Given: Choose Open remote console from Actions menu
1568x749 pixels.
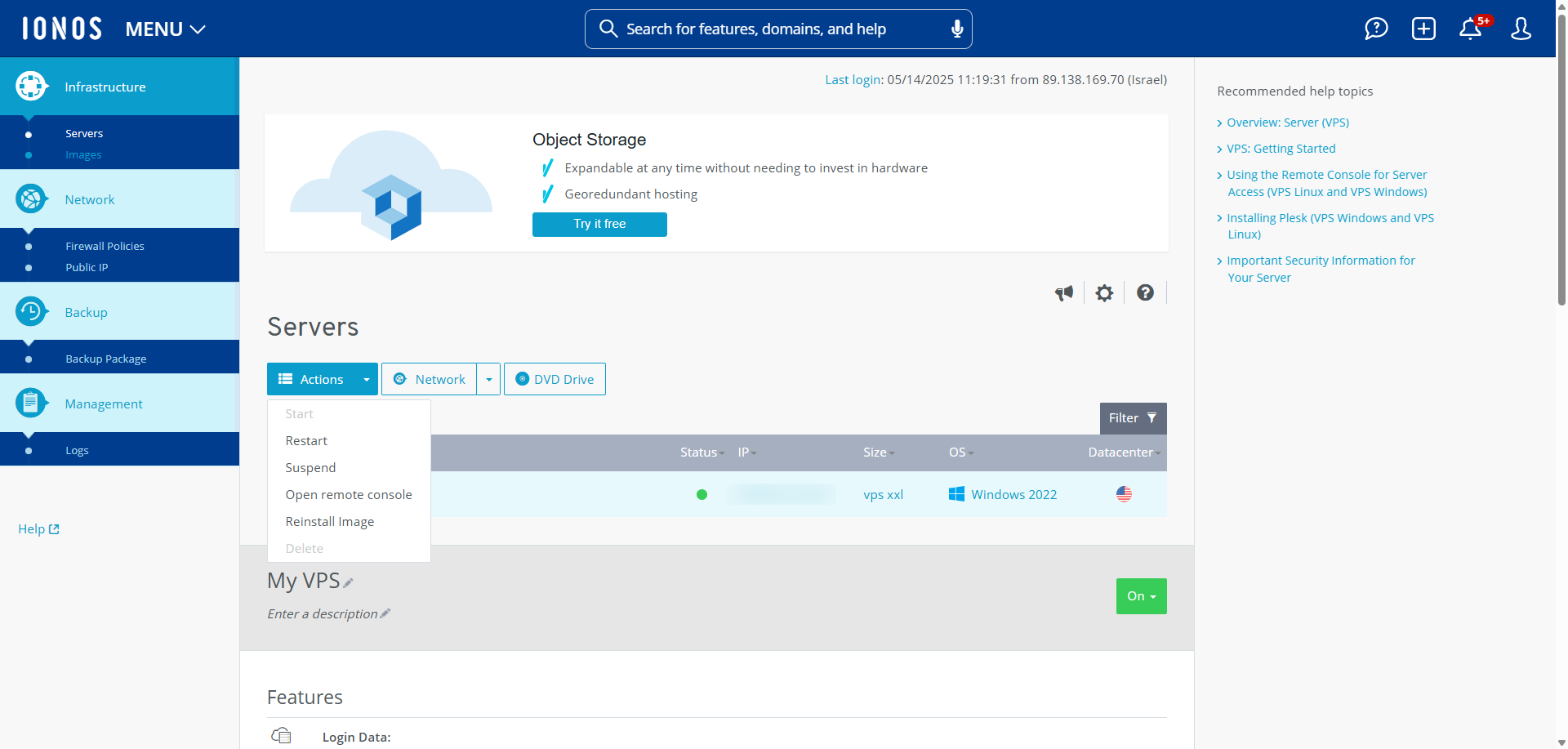Looking at the screenshot, I should pyautogui.click(x=349, y=494).
